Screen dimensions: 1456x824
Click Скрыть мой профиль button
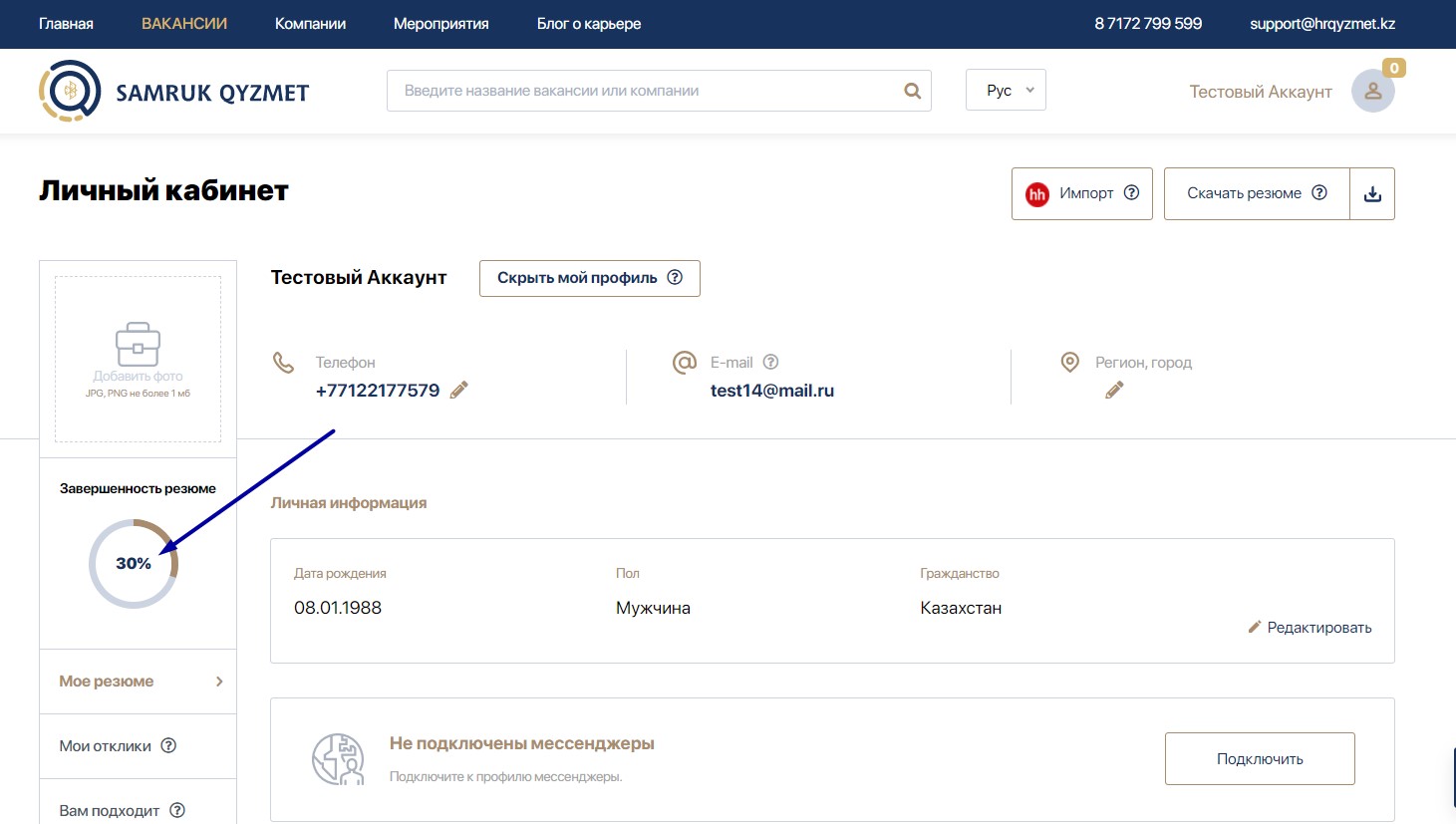(x=590, y=278)
